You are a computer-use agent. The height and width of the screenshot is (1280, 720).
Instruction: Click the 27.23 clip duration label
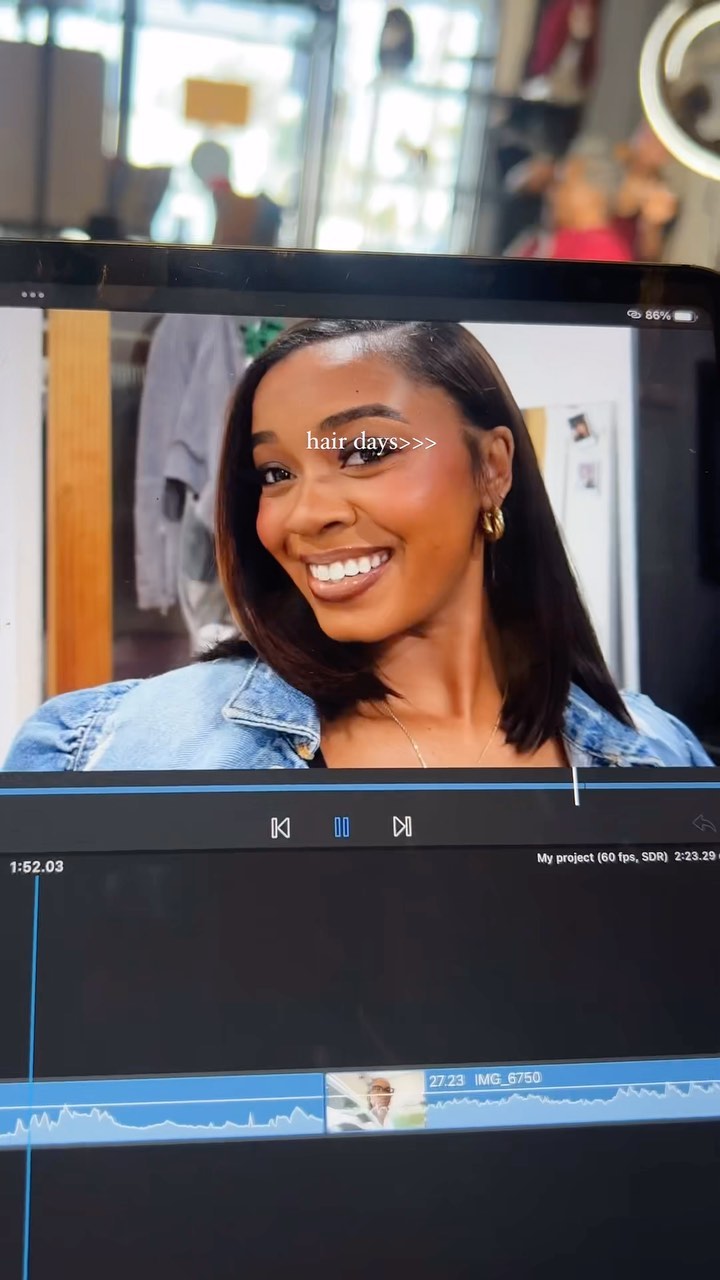click(446, 1080)
